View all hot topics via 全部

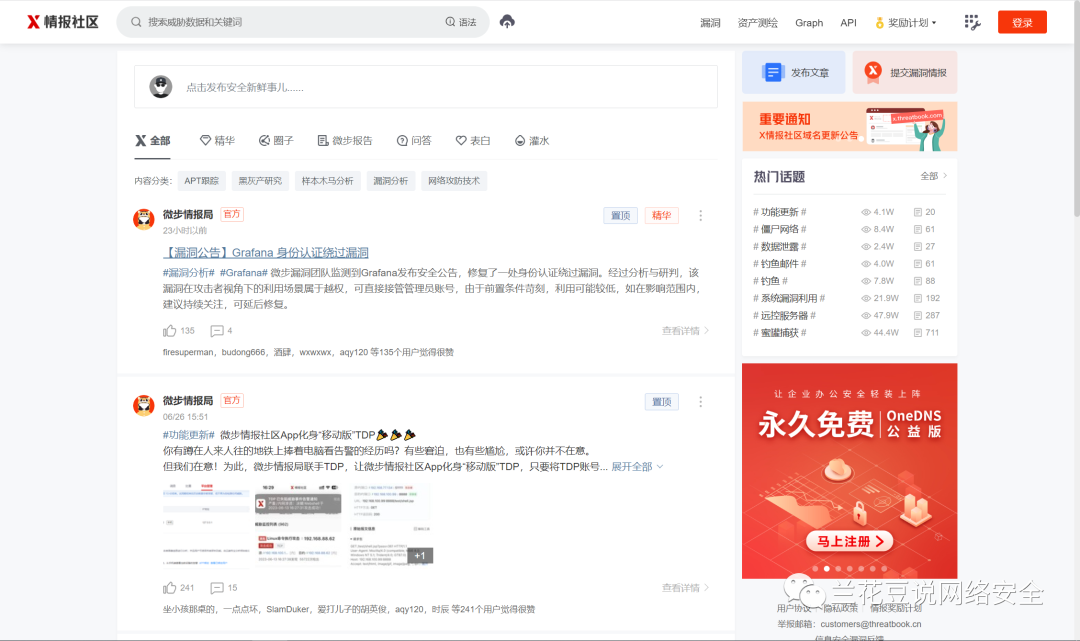(933, 176)
